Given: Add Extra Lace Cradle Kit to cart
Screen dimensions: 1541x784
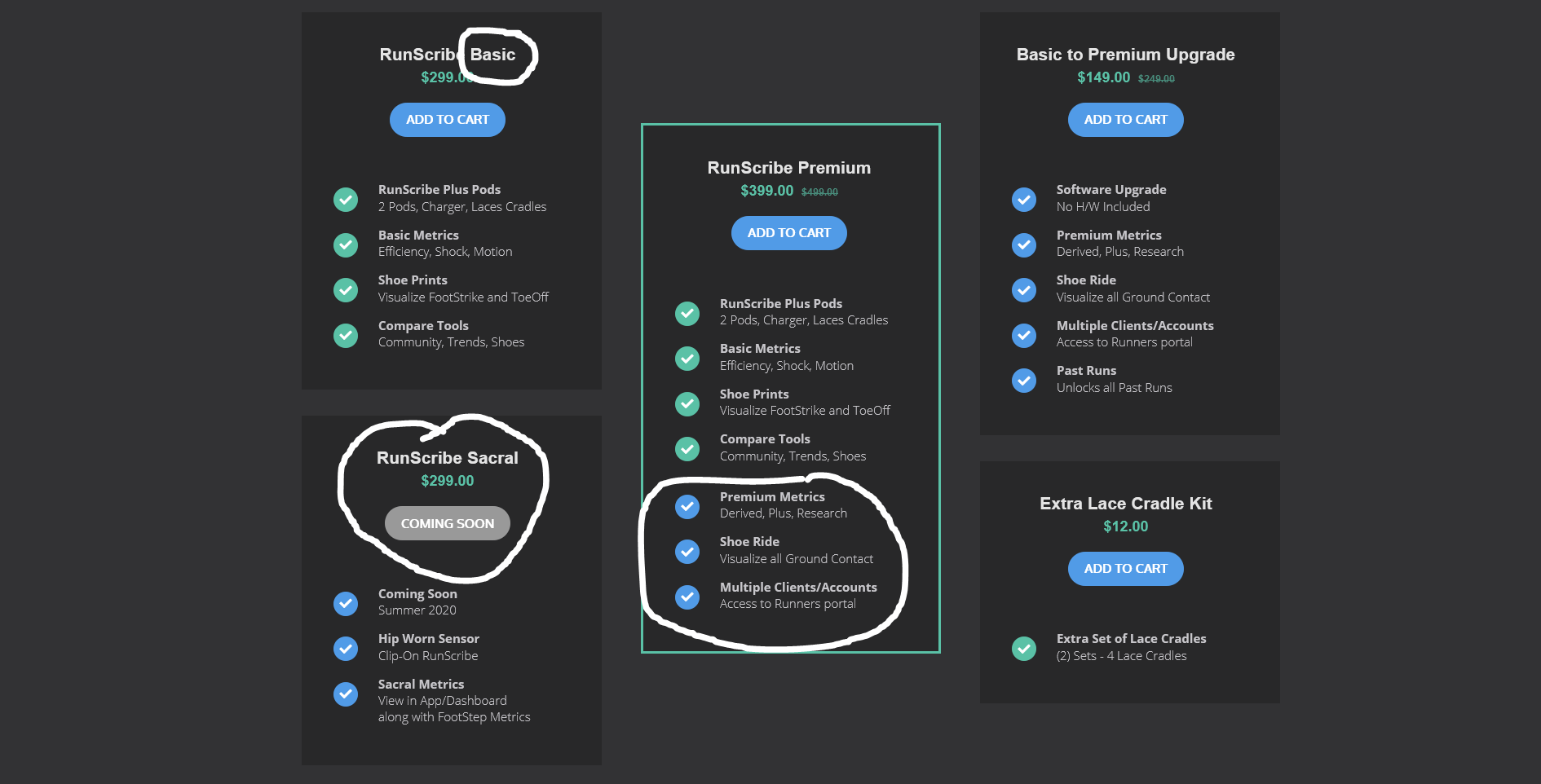Looking at the screenshot, I should [x=1126, y=569].
